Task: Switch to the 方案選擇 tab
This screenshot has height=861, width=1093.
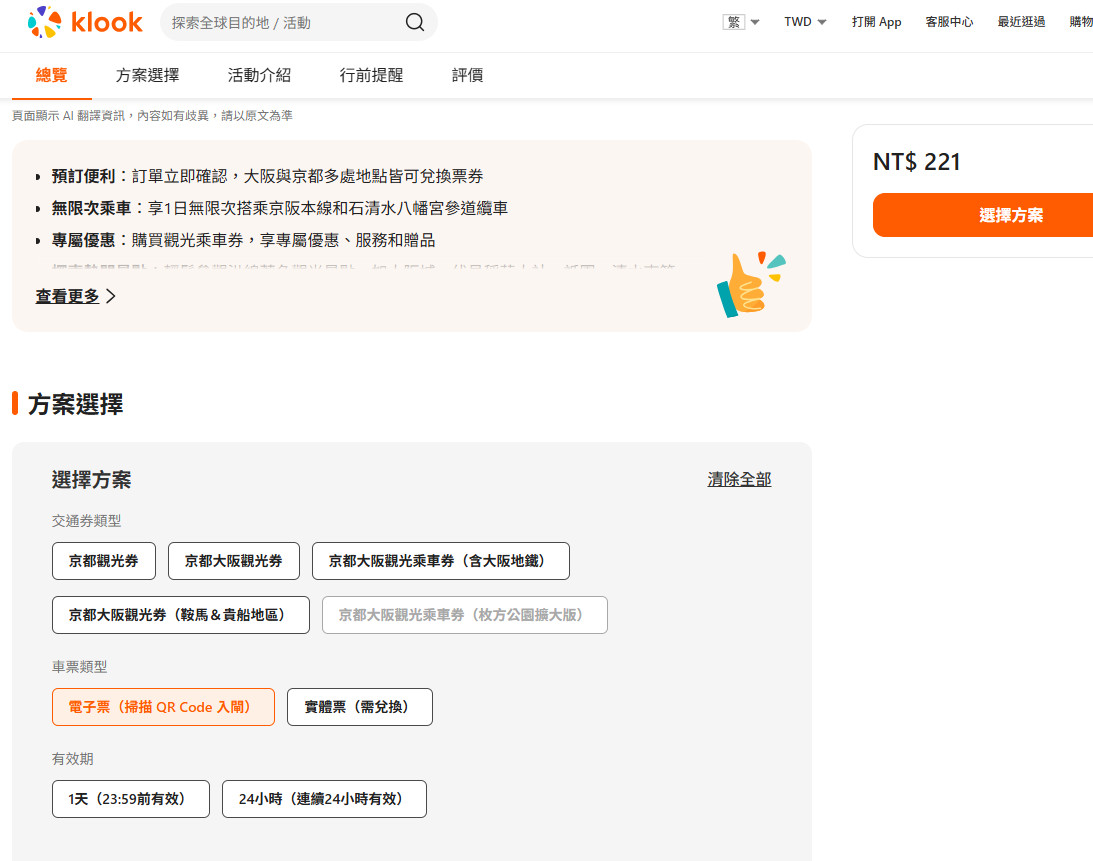Action: (x=147, y=75)
